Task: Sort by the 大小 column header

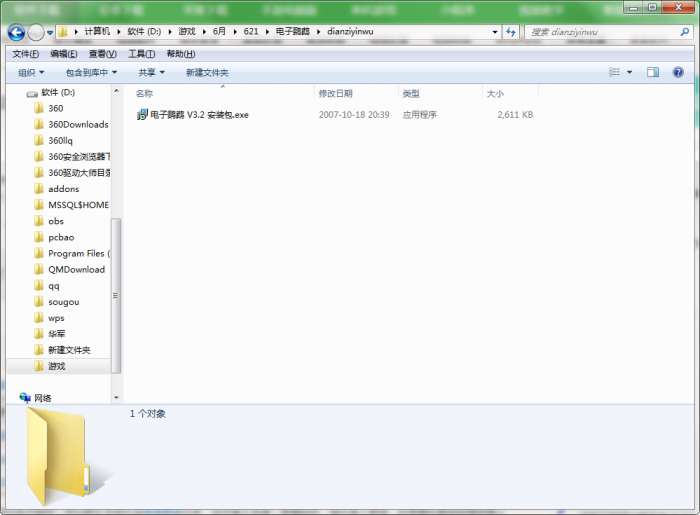Action: coord(495,93)
